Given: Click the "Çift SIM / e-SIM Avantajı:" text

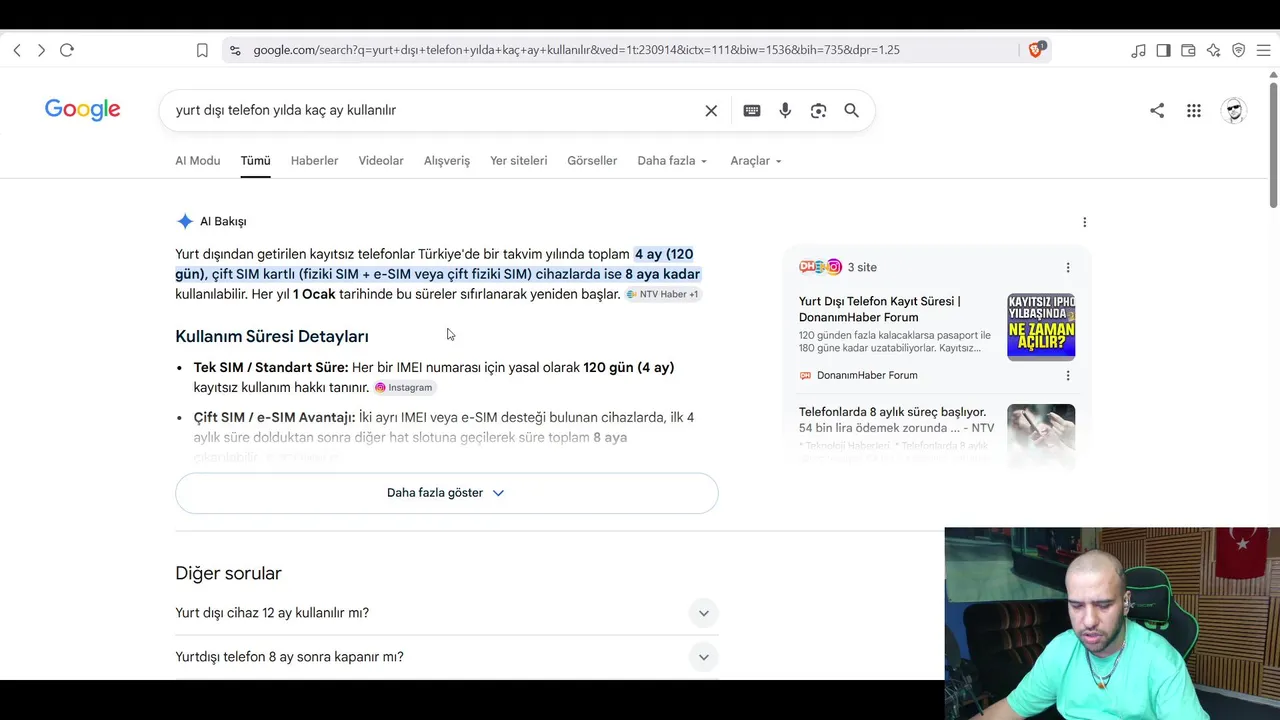Looking at the screenshot, I should pyautogui.click(x=274, y=417).
